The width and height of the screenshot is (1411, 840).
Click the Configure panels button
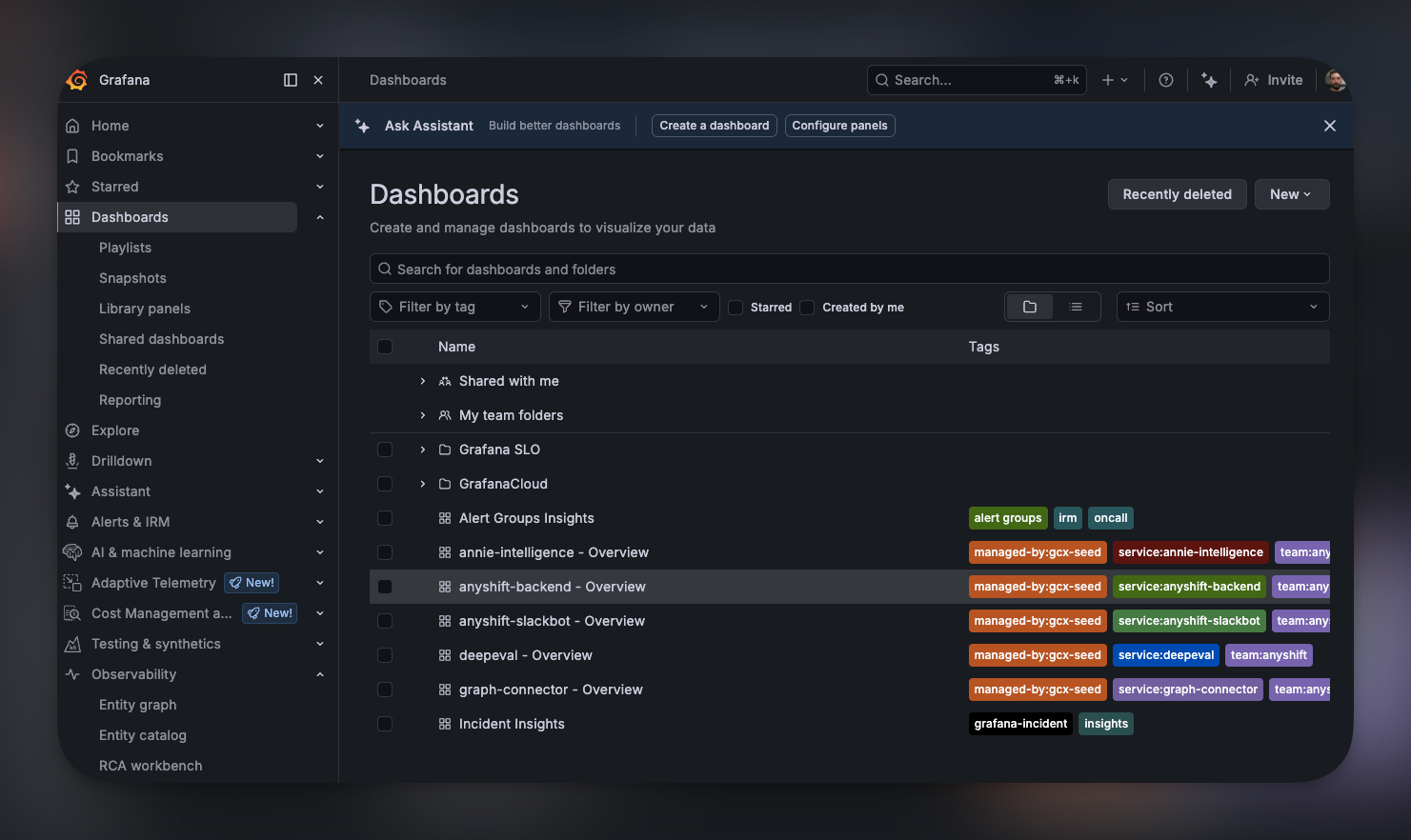[x=840, y=126]
